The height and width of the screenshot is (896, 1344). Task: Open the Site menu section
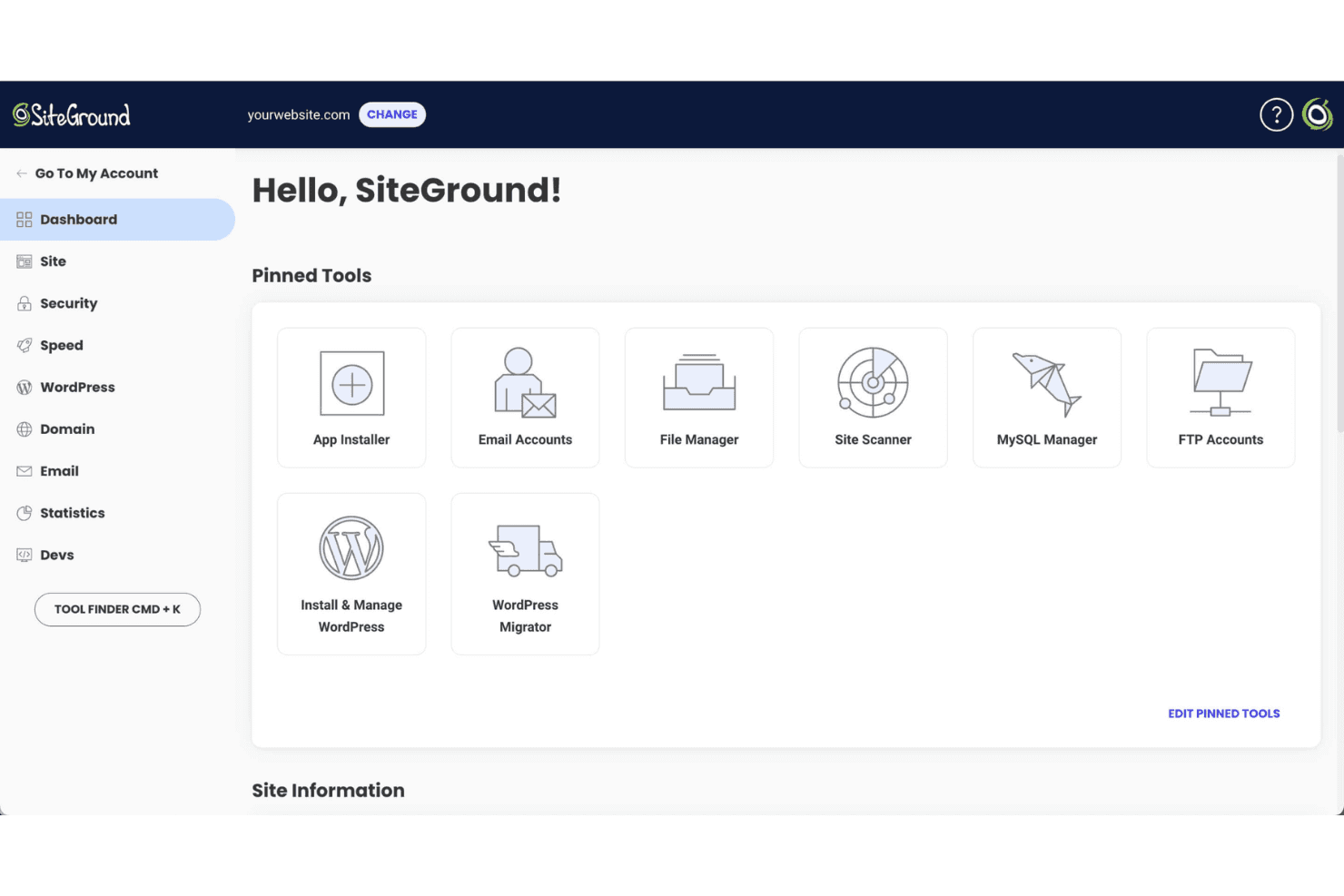117,261
